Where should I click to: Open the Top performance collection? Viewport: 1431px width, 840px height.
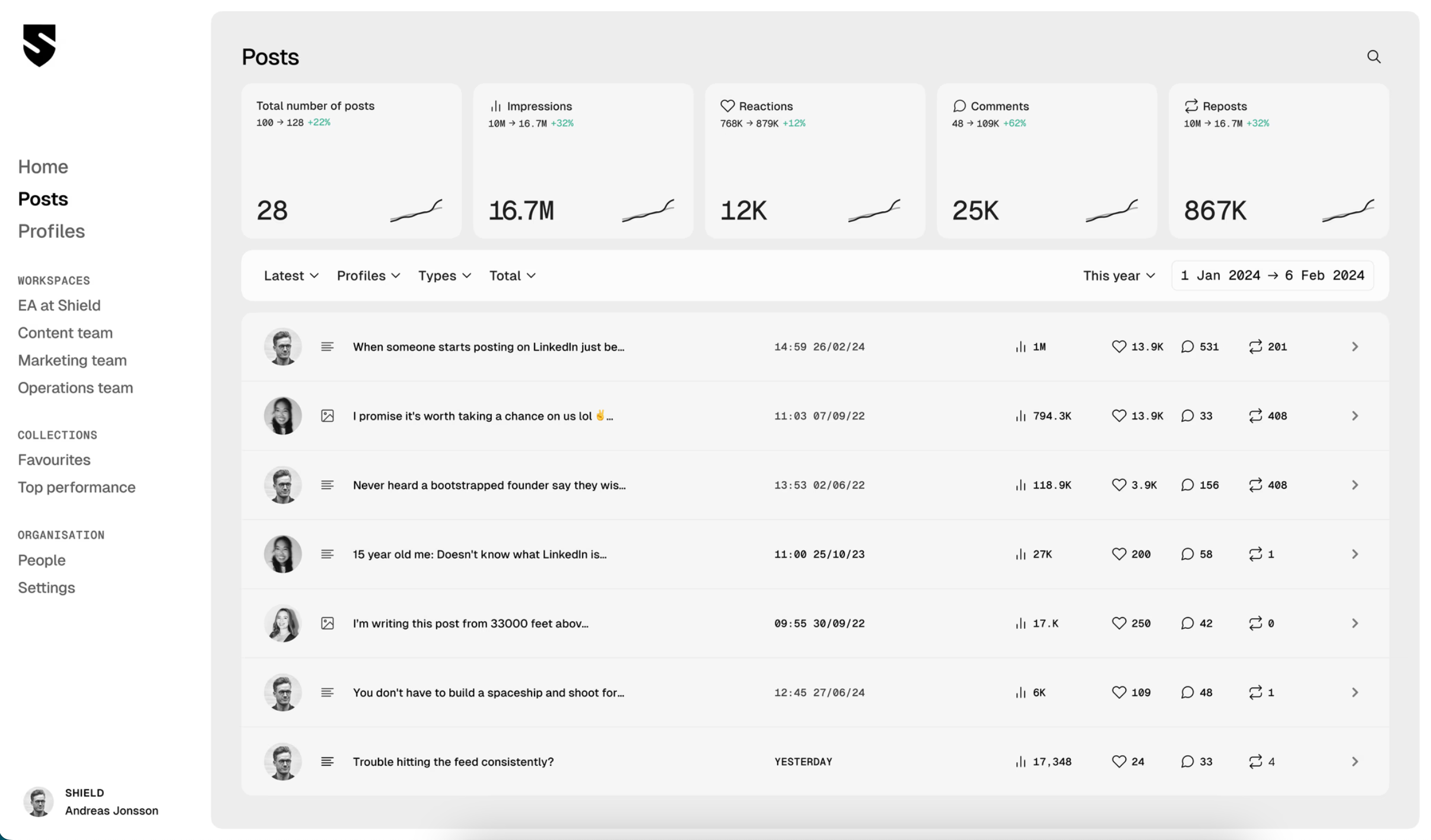pos(77,487)
